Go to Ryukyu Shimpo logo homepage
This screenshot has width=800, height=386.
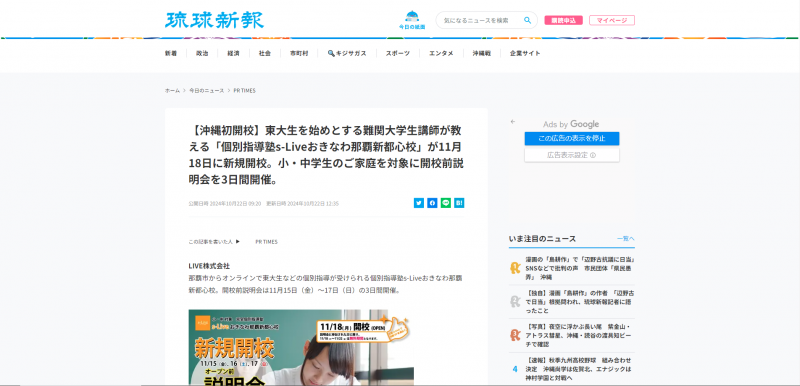(214, 20)
